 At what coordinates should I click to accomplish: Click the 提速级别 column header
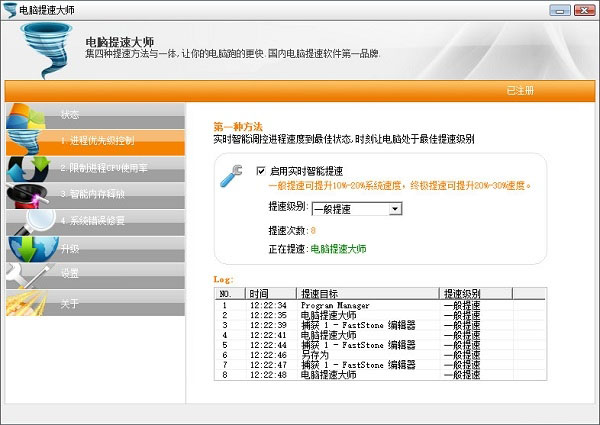[476, 294]
